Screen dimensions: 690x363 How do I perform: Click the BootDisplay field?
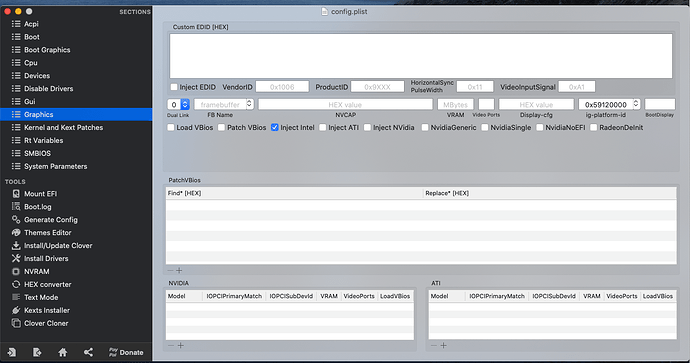click(660, 105)
